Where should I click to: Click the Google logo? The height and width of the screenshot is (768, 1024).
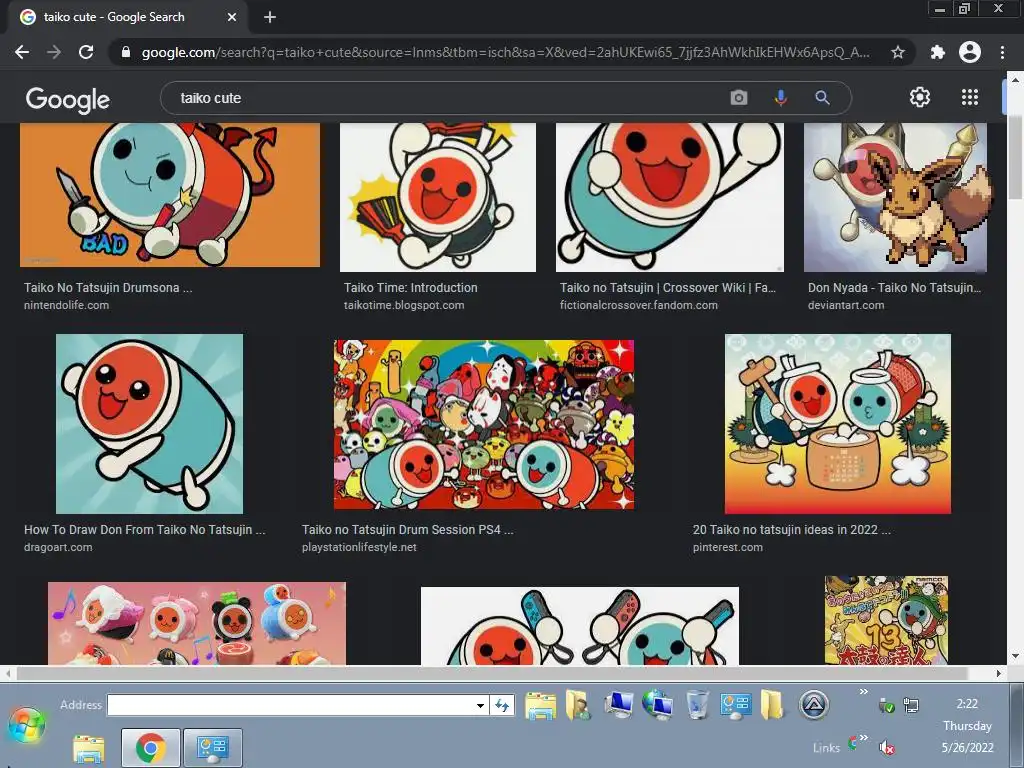click(68, 99)
